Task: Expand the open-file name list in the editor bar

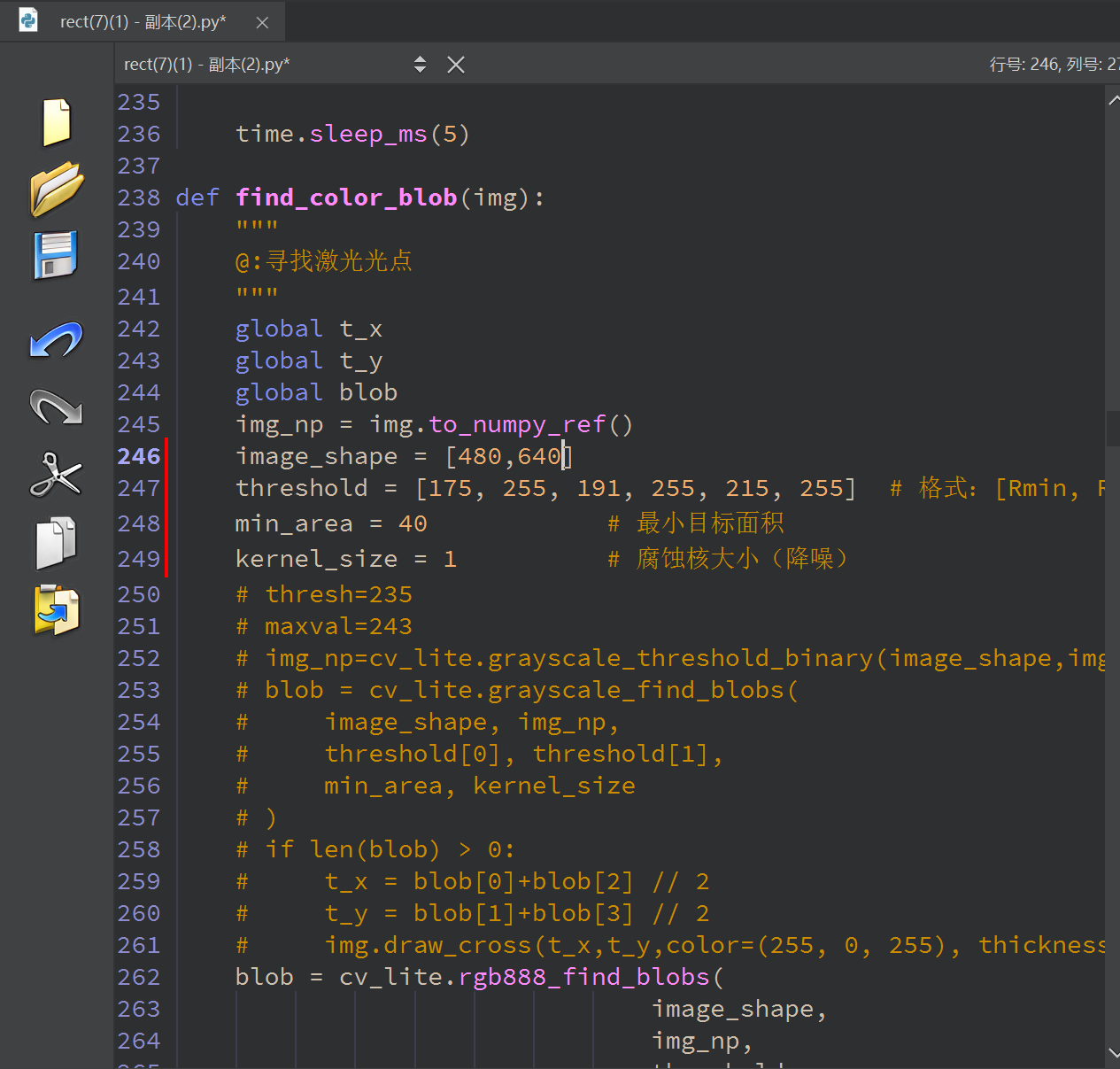Action: 206,65
